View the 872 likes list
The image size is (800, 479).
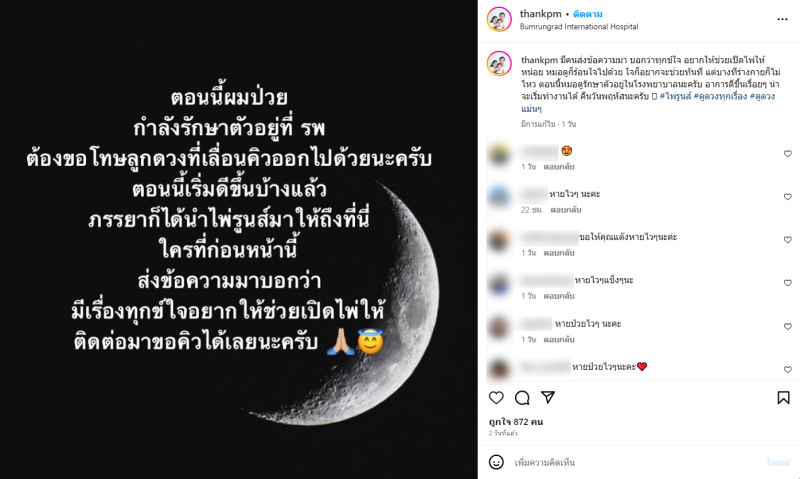(516, 422)
